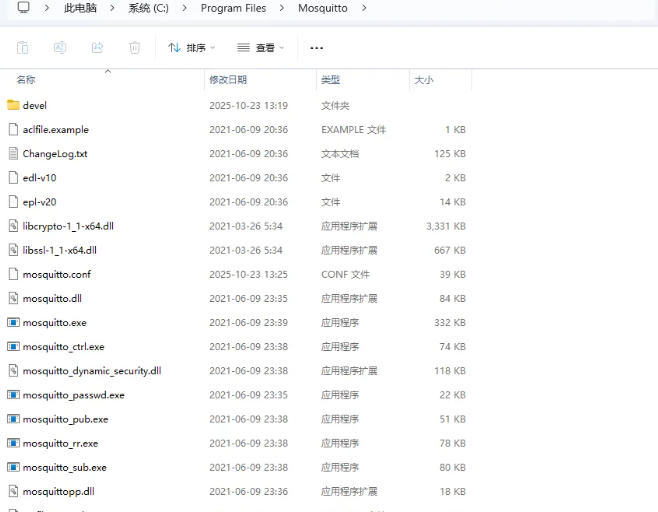Click the paste icon in toolbar
The width and height of the screenshot is (658, 512).
[x=22, y=47]
